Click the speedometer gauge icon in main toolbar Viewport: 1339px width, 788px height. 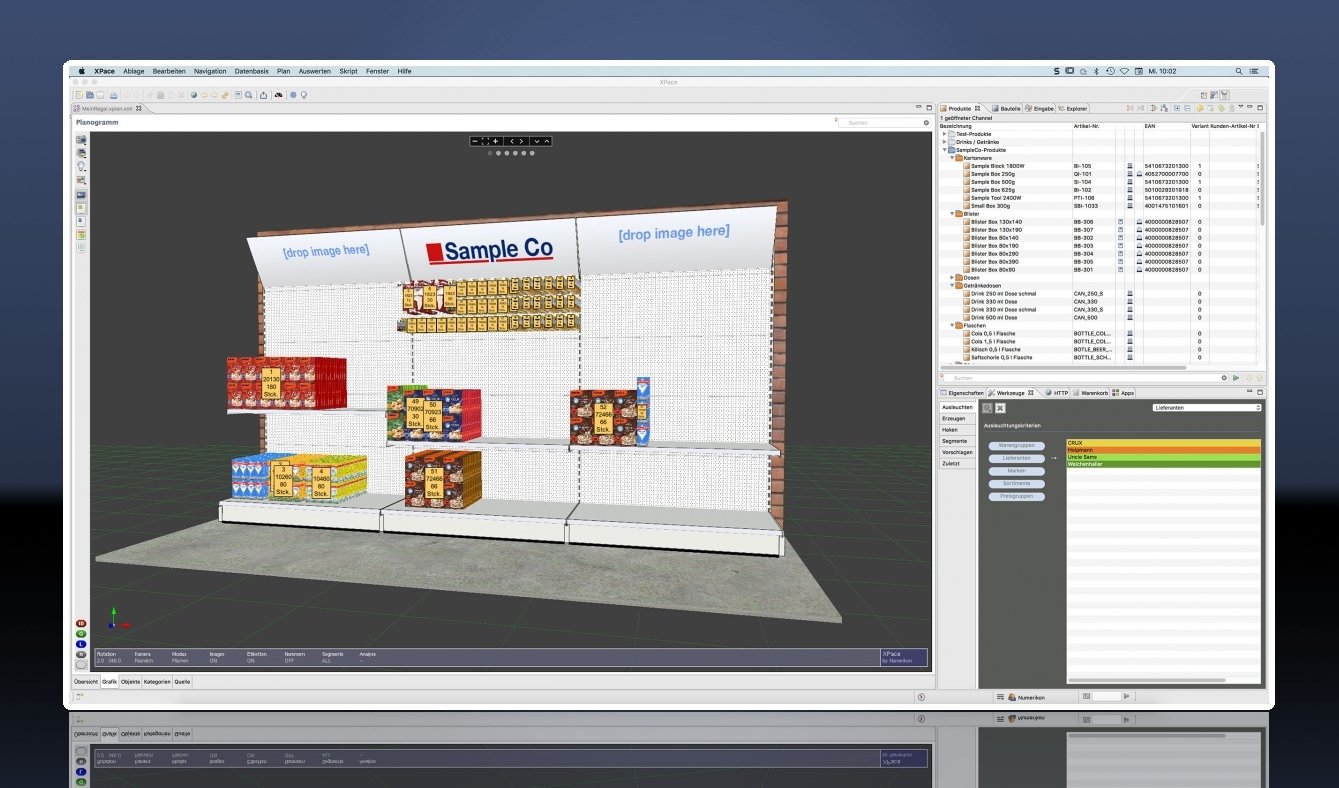click(x=278, y=95)
